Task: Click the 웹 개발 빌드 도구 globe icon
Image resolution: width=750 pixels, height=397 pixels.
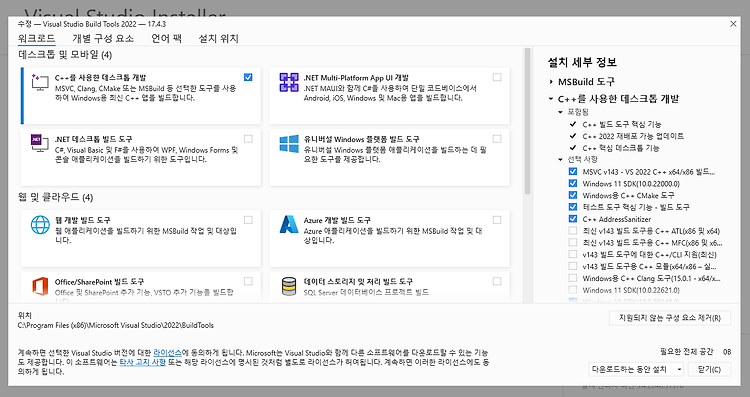Action: pos(40,224)
